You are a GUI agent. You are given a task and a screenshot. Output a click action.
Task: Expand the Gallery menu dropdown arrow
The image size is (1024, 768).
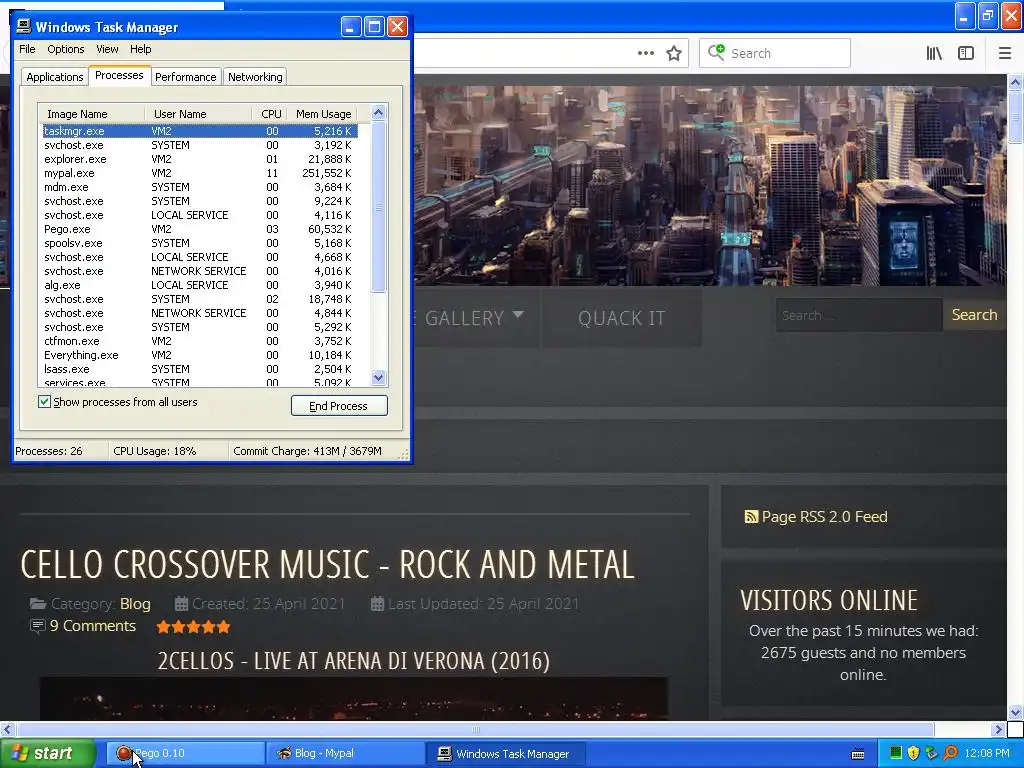point(518,315)
